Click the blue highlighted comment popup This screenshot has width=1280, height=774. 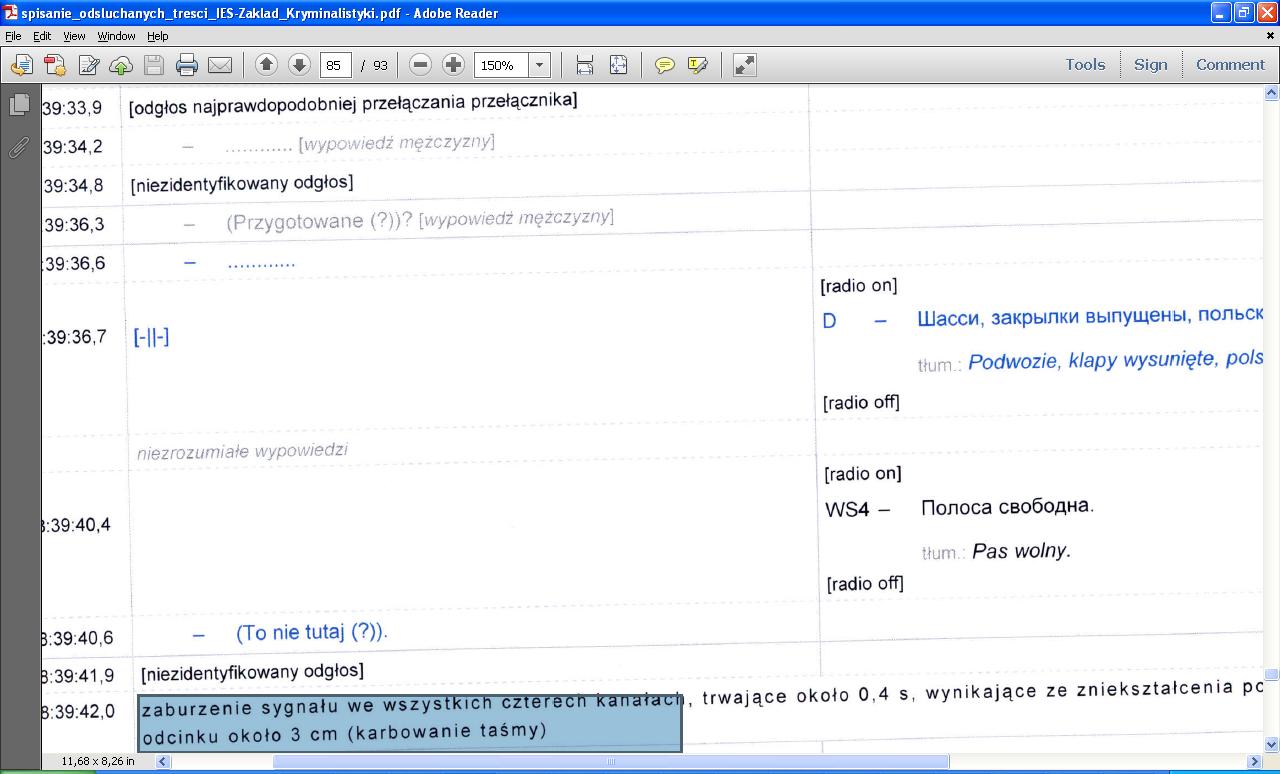[410, 723]
